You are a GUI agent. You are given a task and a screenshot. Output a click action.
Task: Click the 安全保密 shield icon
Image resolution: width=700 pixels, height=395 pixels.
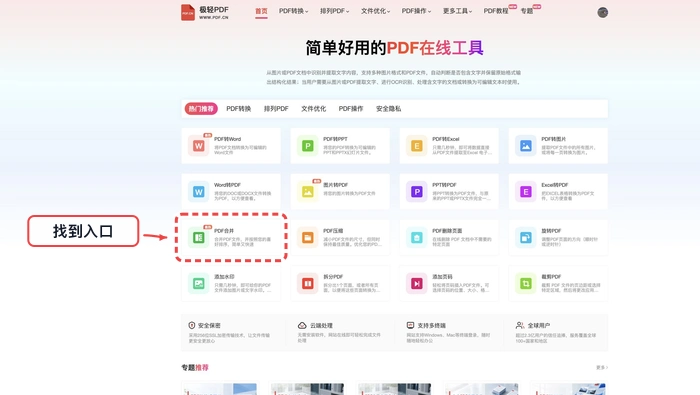tap(192, 325)
